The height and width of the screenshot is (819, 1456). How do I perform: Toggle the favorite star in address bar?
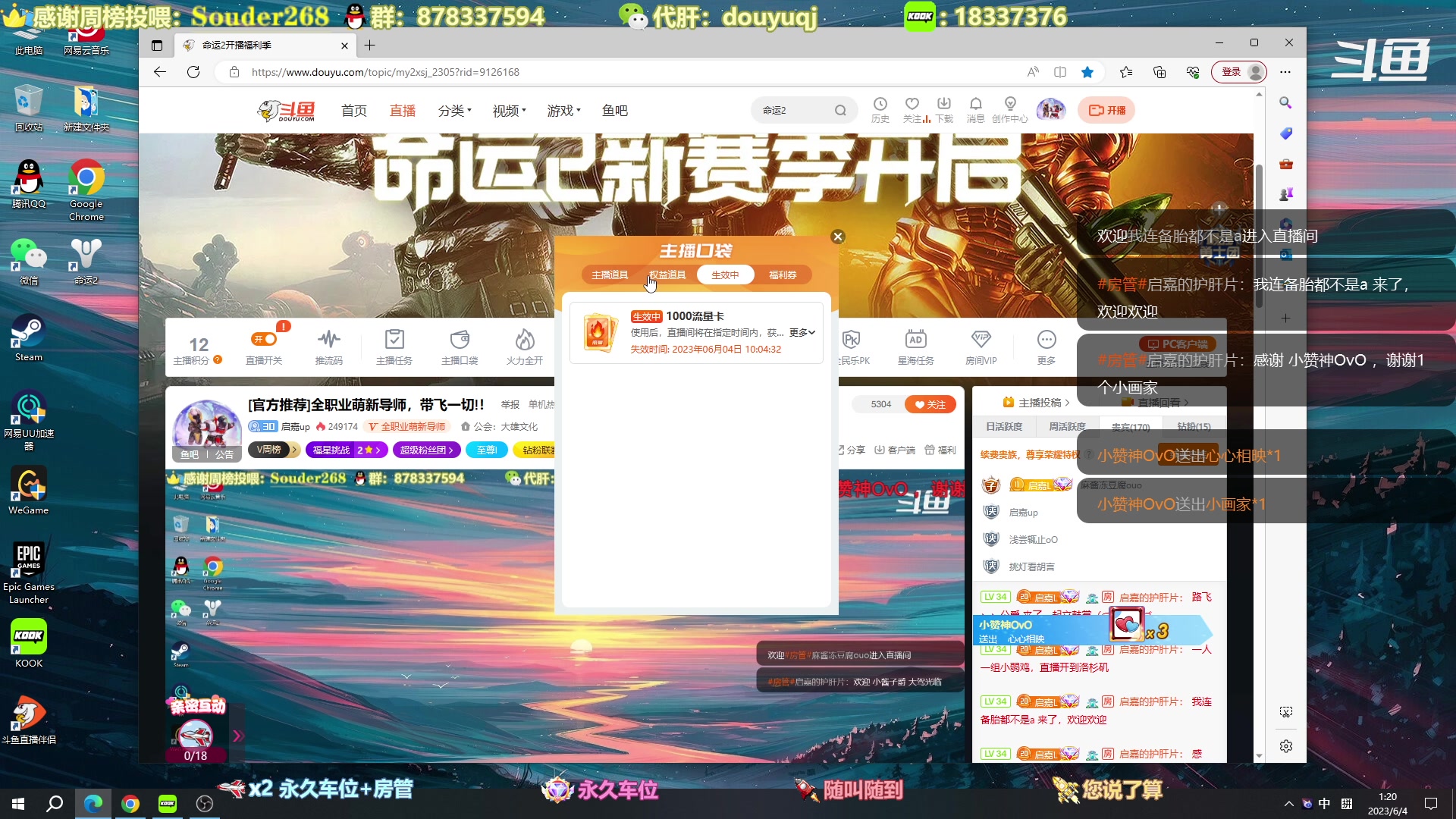1087,72
